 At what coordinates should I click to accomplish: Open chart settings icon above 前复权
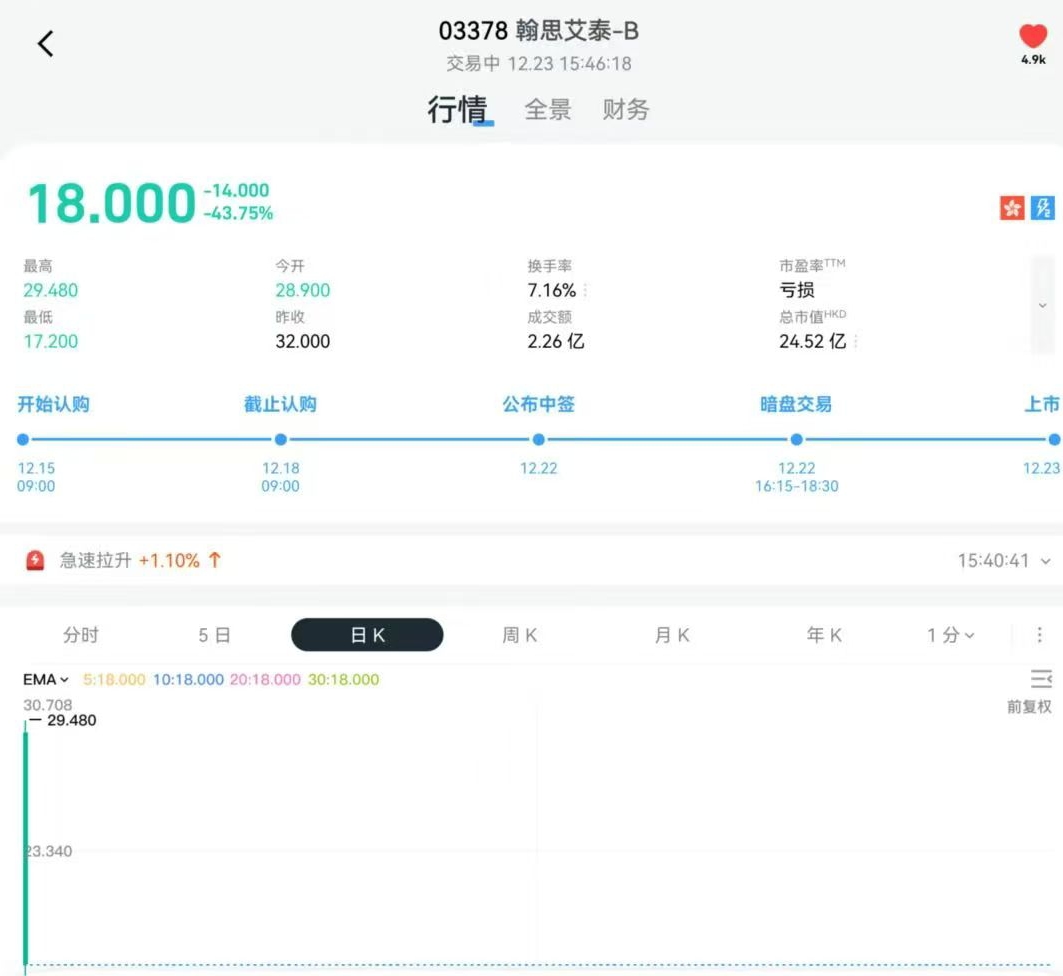[1041, 680]
